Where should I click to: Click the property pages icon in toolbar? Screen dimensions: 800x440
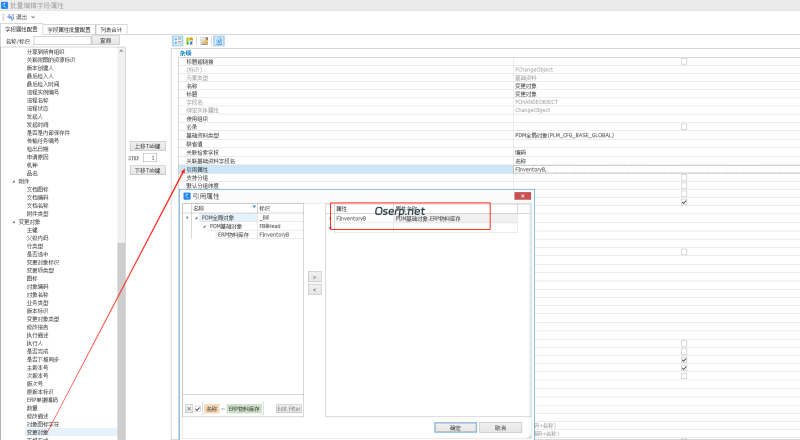pyautogui.click(x=205, y=41)
